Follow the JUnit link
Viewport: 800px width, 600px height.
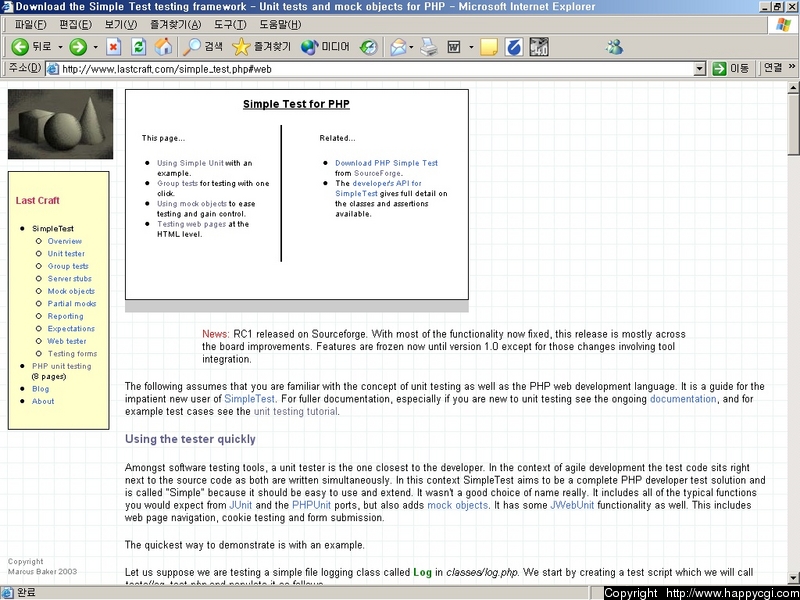point(241,505)
